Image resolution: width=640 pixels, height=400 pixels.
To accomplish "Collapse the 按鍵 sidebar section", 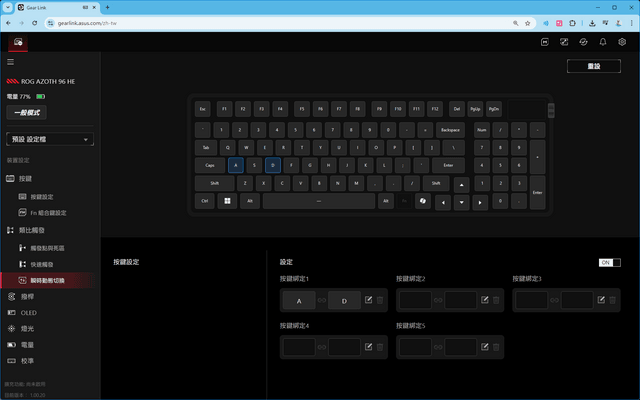I will (x=25, y=178).
